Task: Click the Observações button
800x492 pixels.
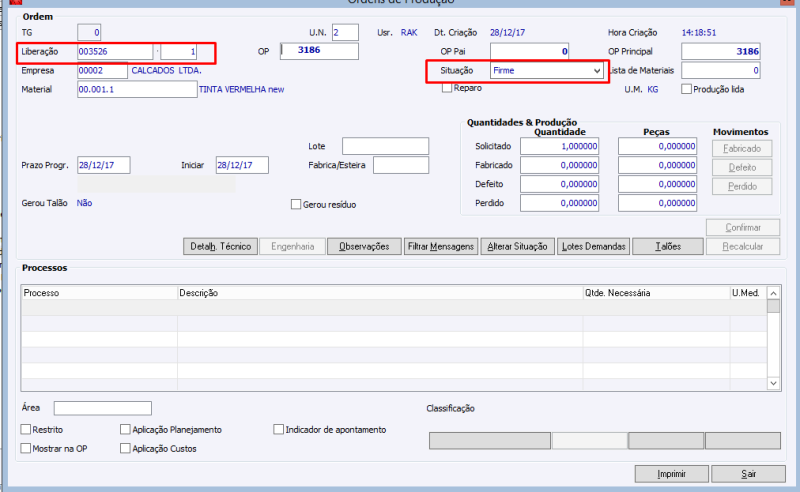Action: (x=364, y=247)
